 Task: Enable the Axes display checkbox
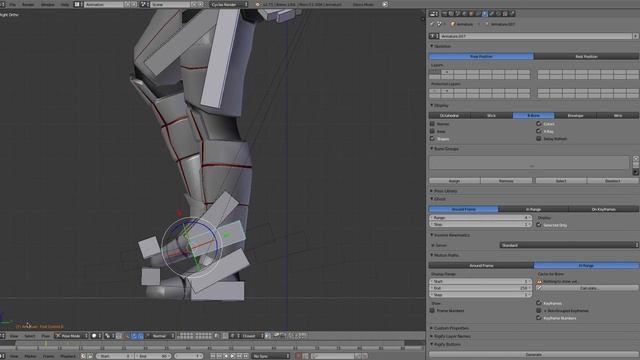pyautogui.click(x=432, y=131)
